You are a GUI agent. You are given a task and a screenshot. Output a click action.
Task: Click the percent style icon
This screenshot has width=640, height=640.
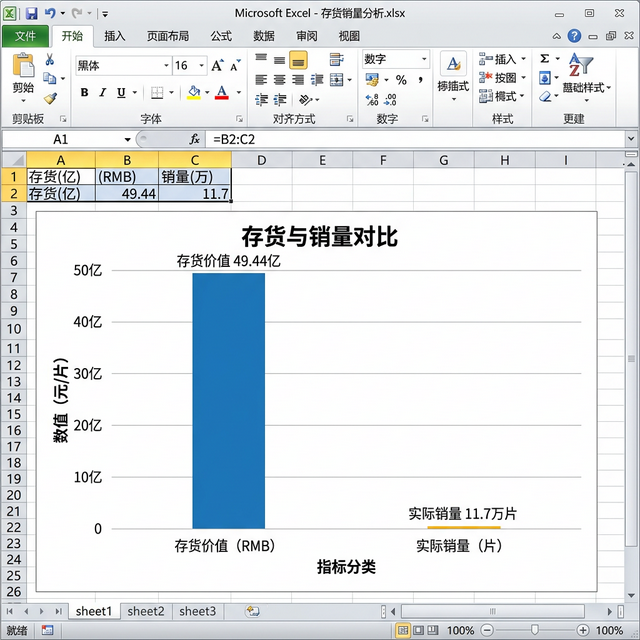coord(401,79)
